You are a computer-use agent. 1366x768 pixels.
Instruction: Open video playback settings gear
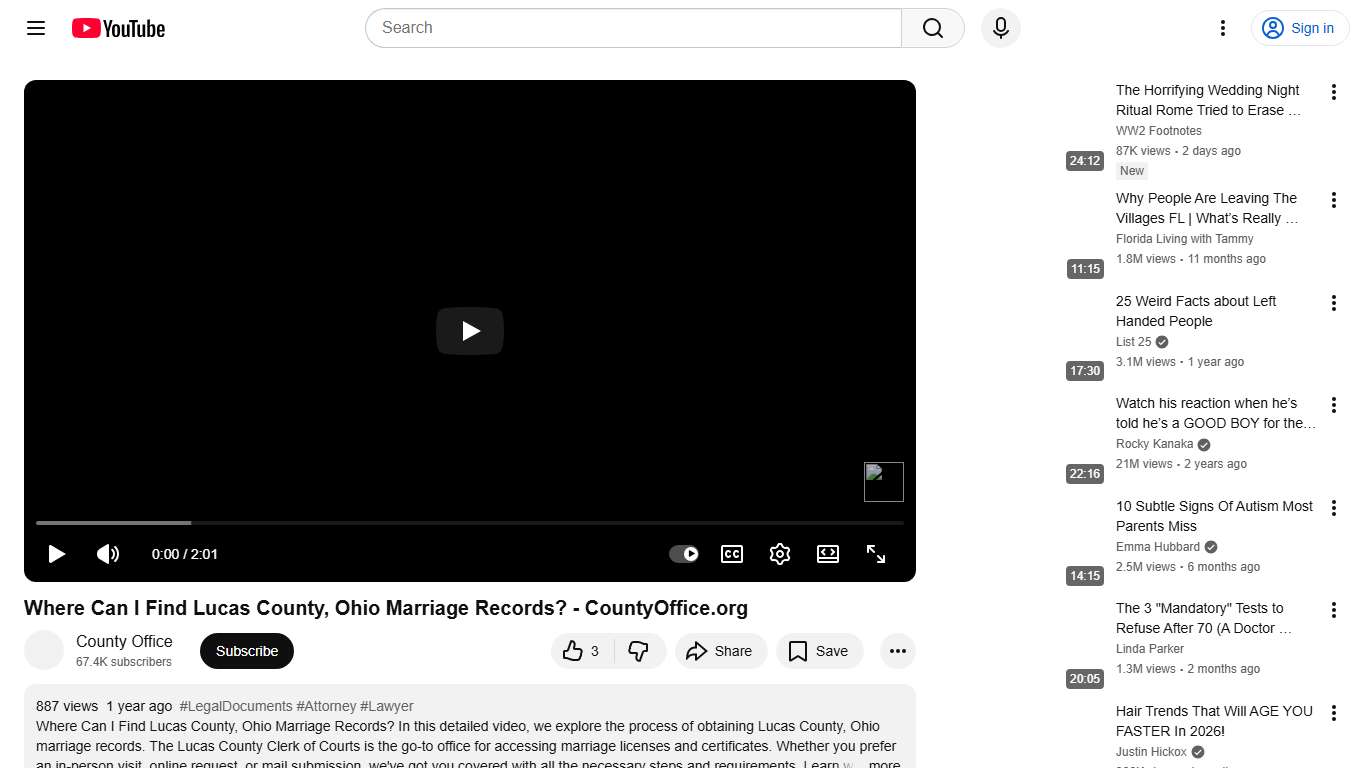point(780,553)
